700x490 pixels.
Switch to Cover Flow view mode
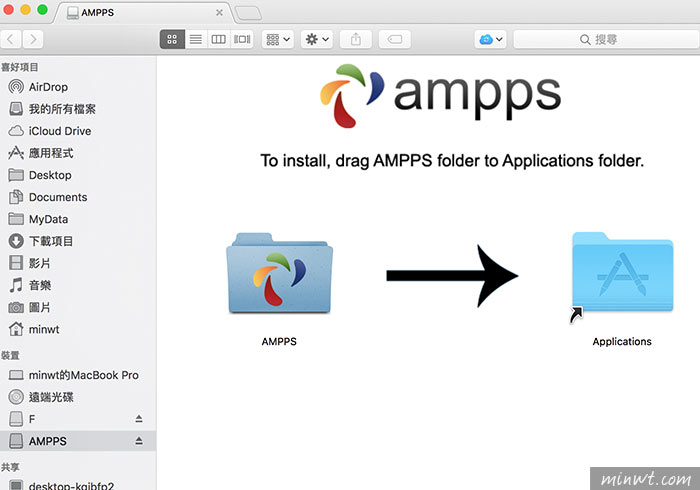click(242, 39)
